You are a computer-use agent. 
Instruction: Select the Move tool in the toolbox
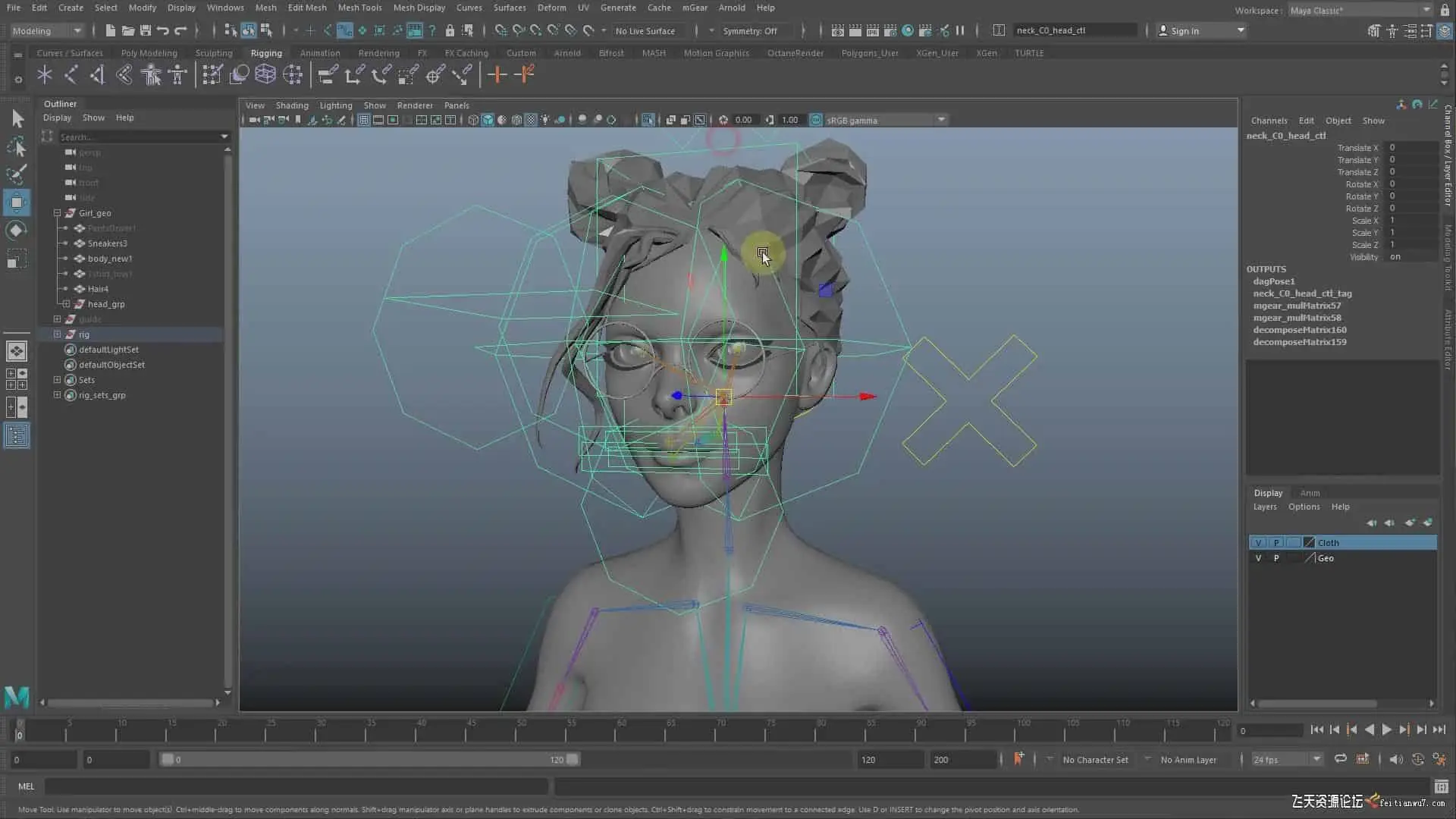[17, 202]
